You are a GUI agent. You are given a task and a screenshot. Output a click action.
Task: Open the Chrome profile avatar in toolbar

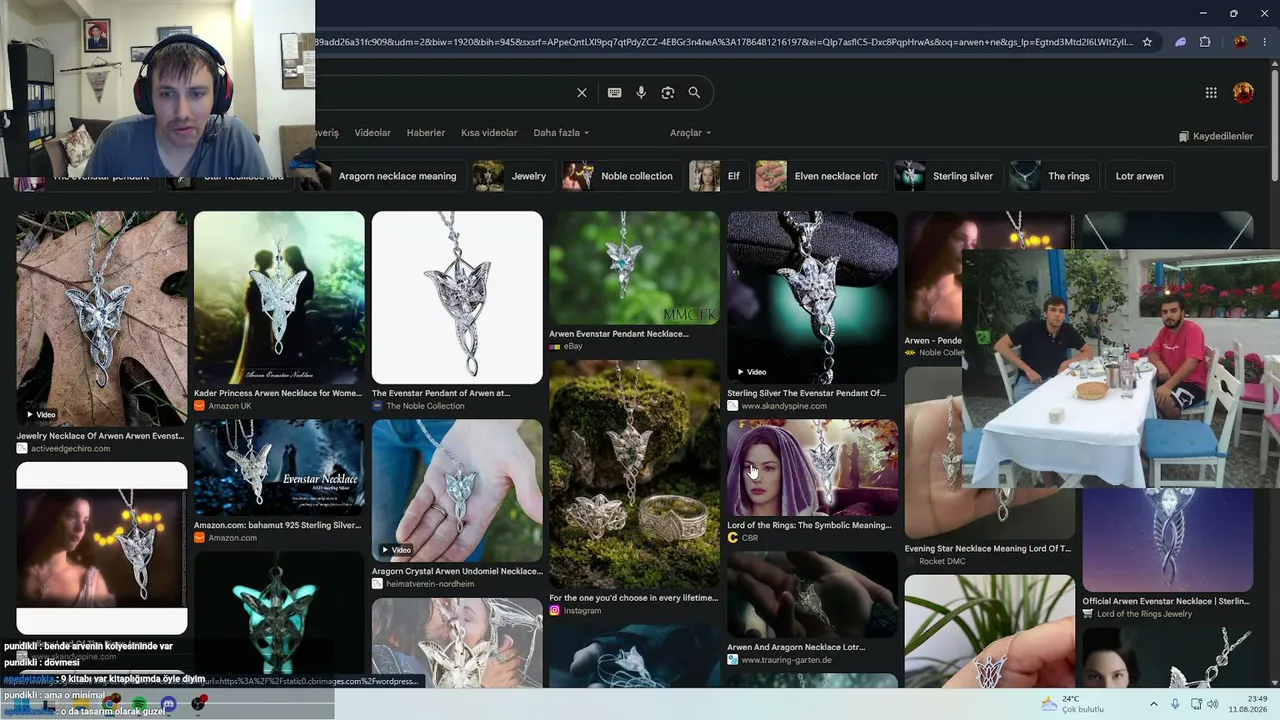[1241, 42]
